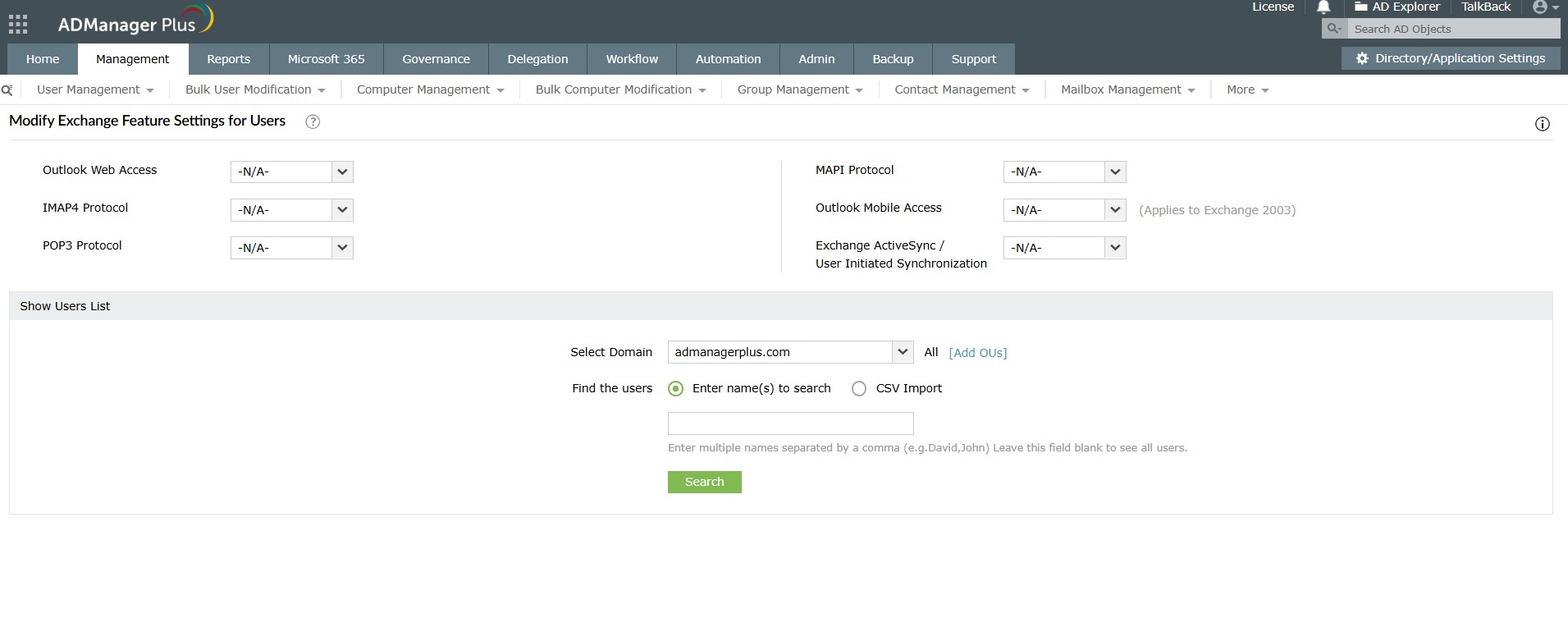Open the Delegation tab
1568x618 pixels.
tap(537, 59)
